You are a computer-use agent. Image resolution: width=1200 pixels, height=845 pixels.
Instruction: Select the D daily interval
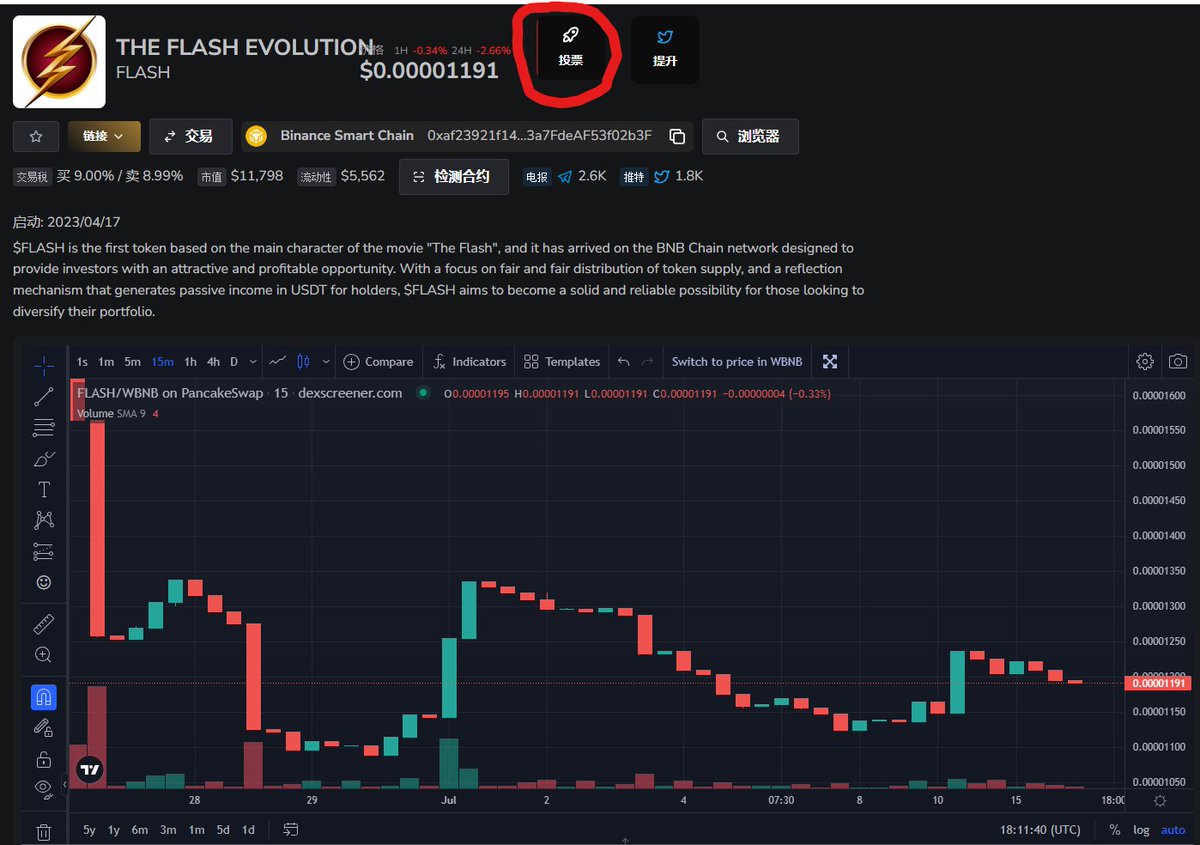[234, 362]
